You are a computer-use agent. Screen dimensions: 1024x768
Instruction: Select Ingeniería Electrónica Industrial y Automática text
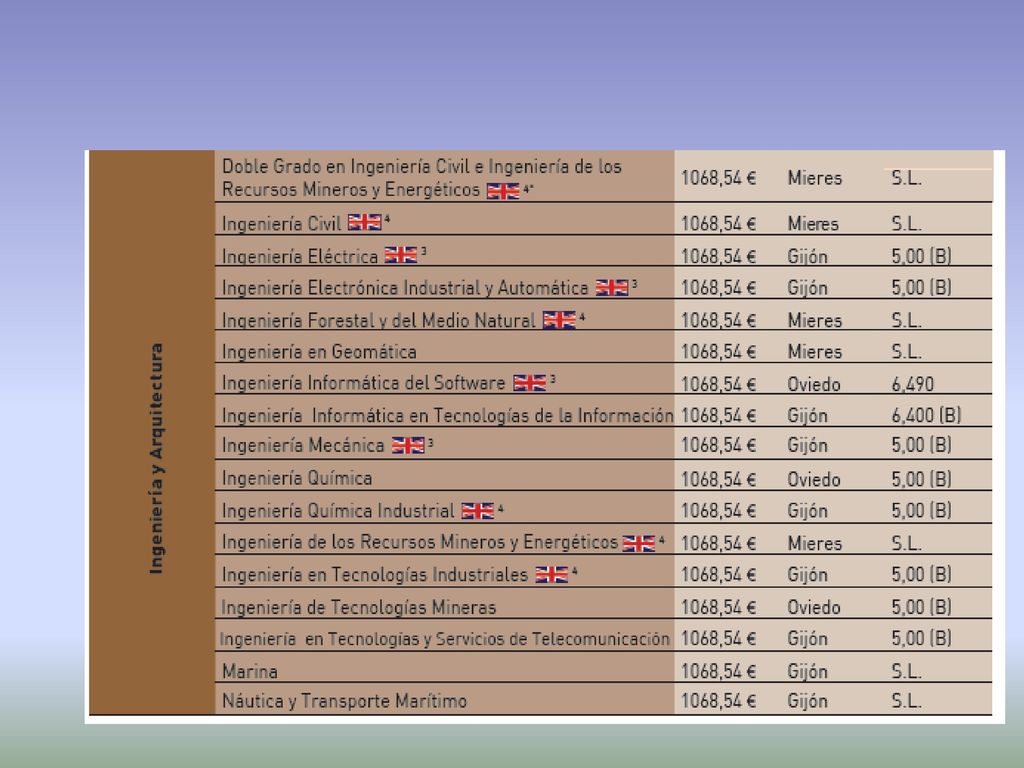click(405, 288)
